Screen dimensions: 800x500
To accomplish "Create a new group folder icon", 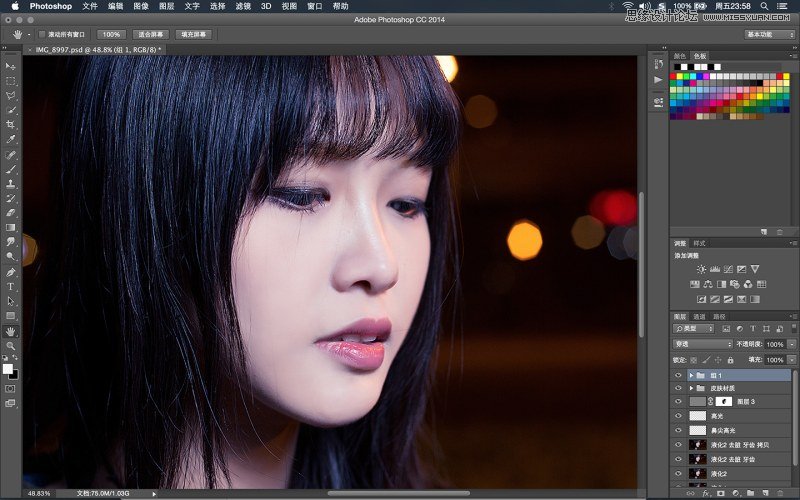I will [x=751, y=493].
